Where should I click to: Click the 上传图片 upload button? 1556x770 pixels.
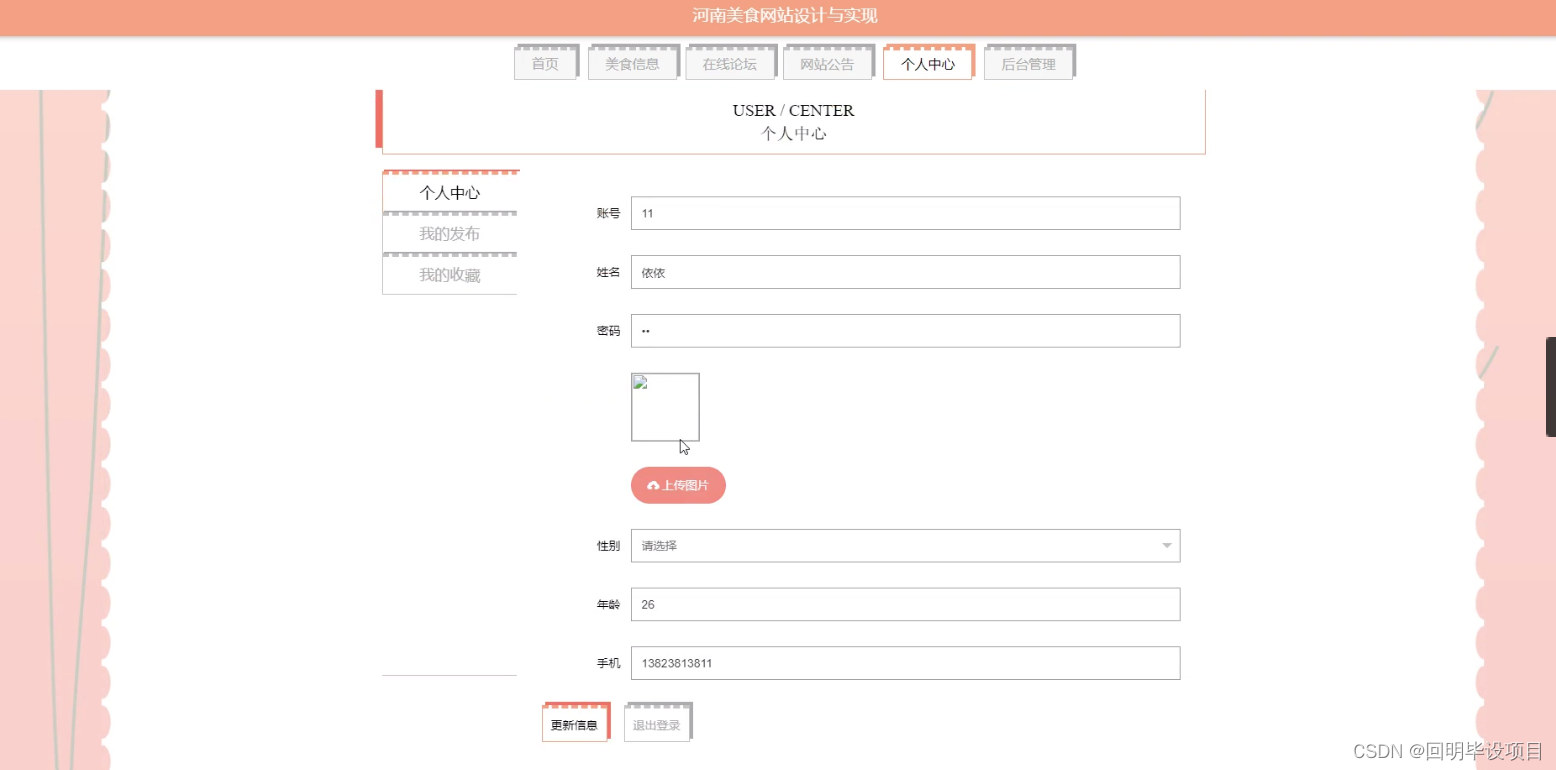678,485
